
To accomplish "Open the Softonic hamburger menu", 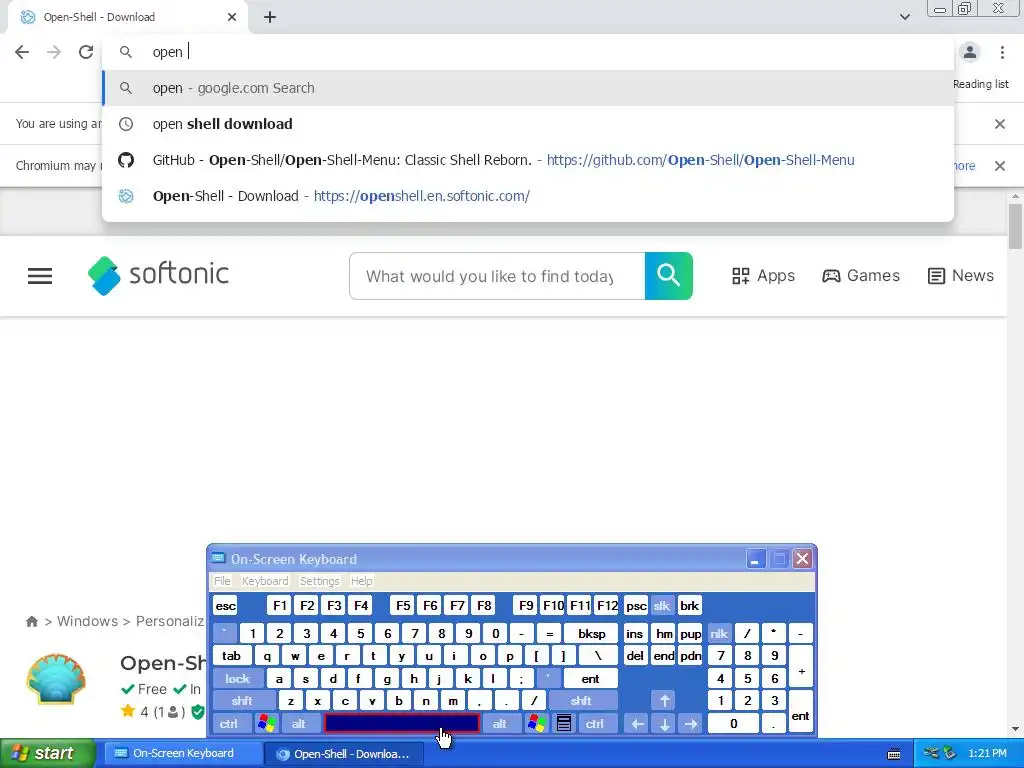I will [x=40, y=276].
